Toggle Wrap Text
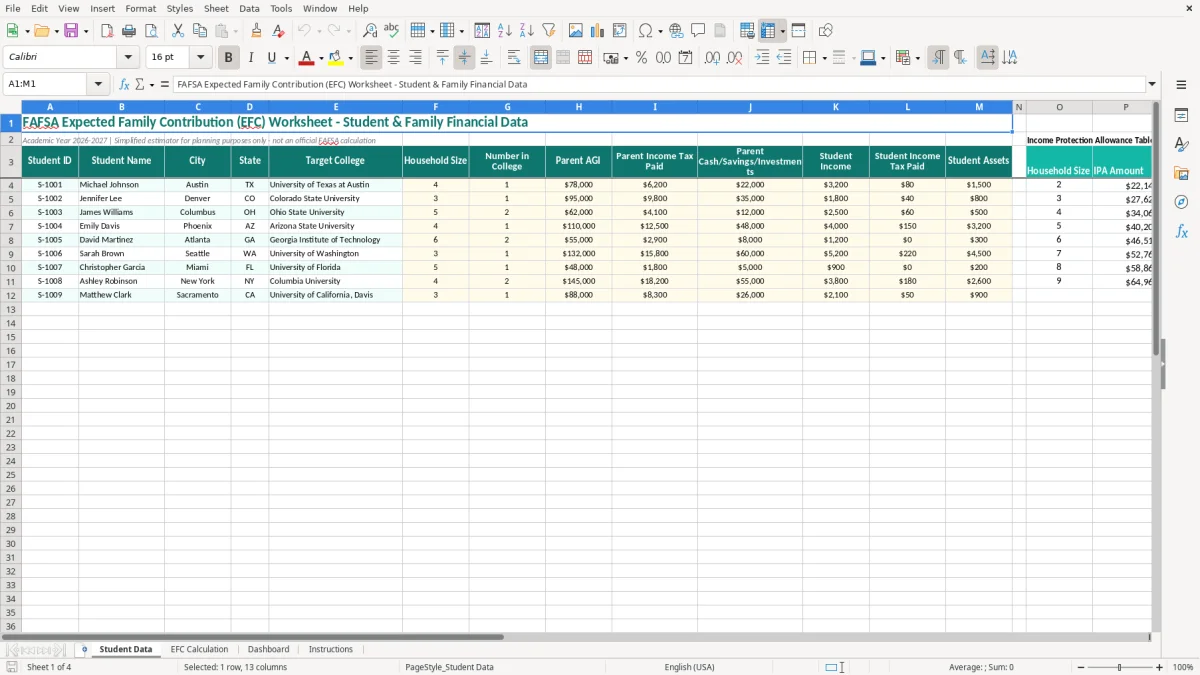The height and width of the screenshot is (675, 1200). (x=514, y=58)
